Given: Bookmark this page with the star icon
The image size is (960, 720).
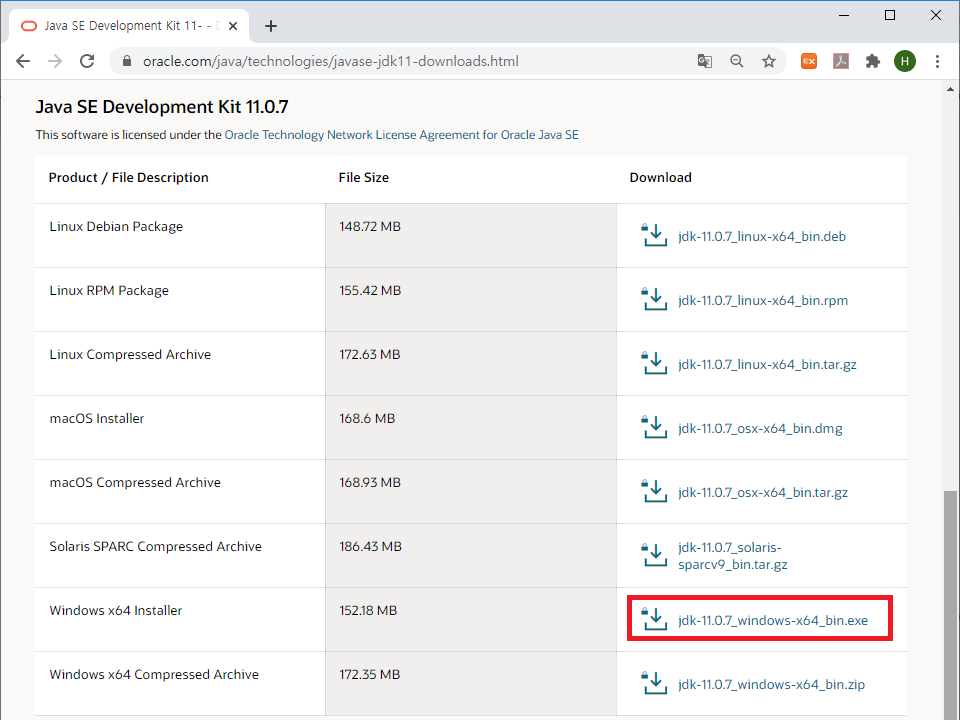Looking at the screenshot, I should point(769,61).
